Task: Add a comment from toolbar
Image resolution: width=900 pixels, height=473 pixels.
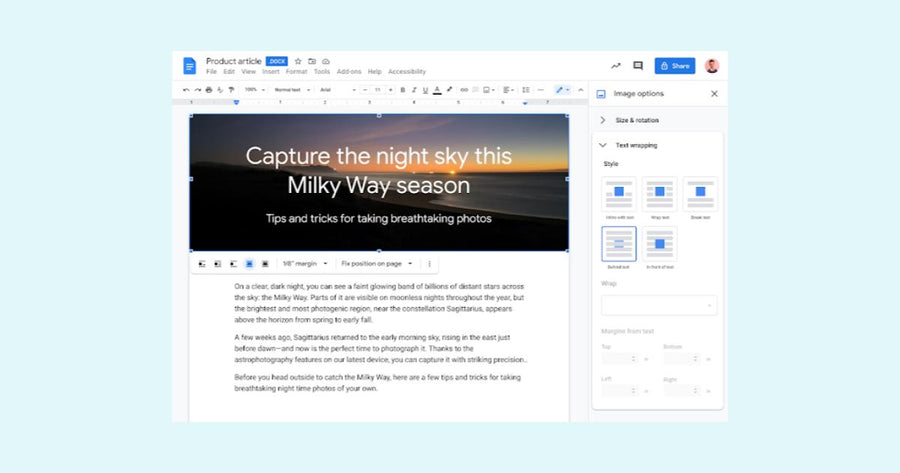Action: click(x=475, y=90)
